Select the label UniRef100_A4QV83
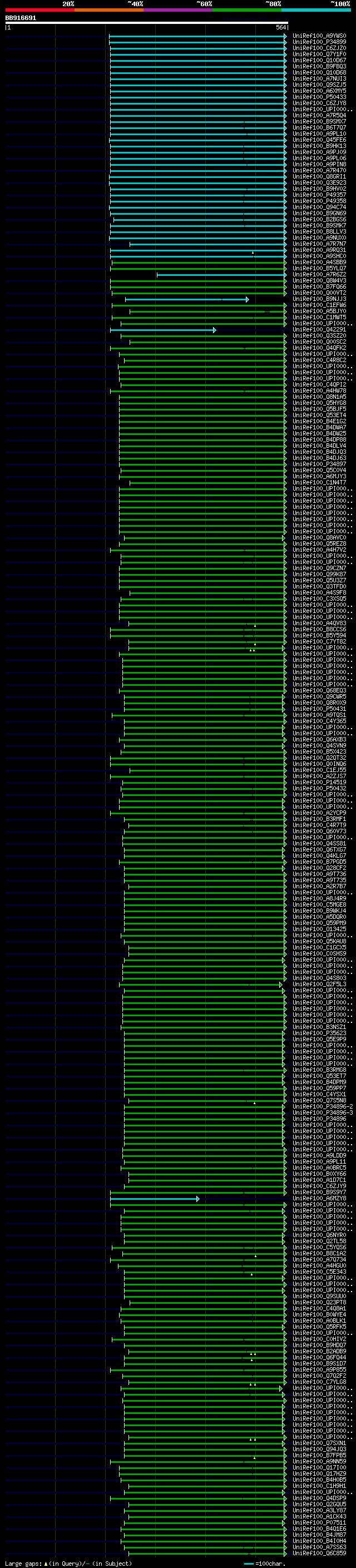The image size is (356, 1568). [319, 624]
